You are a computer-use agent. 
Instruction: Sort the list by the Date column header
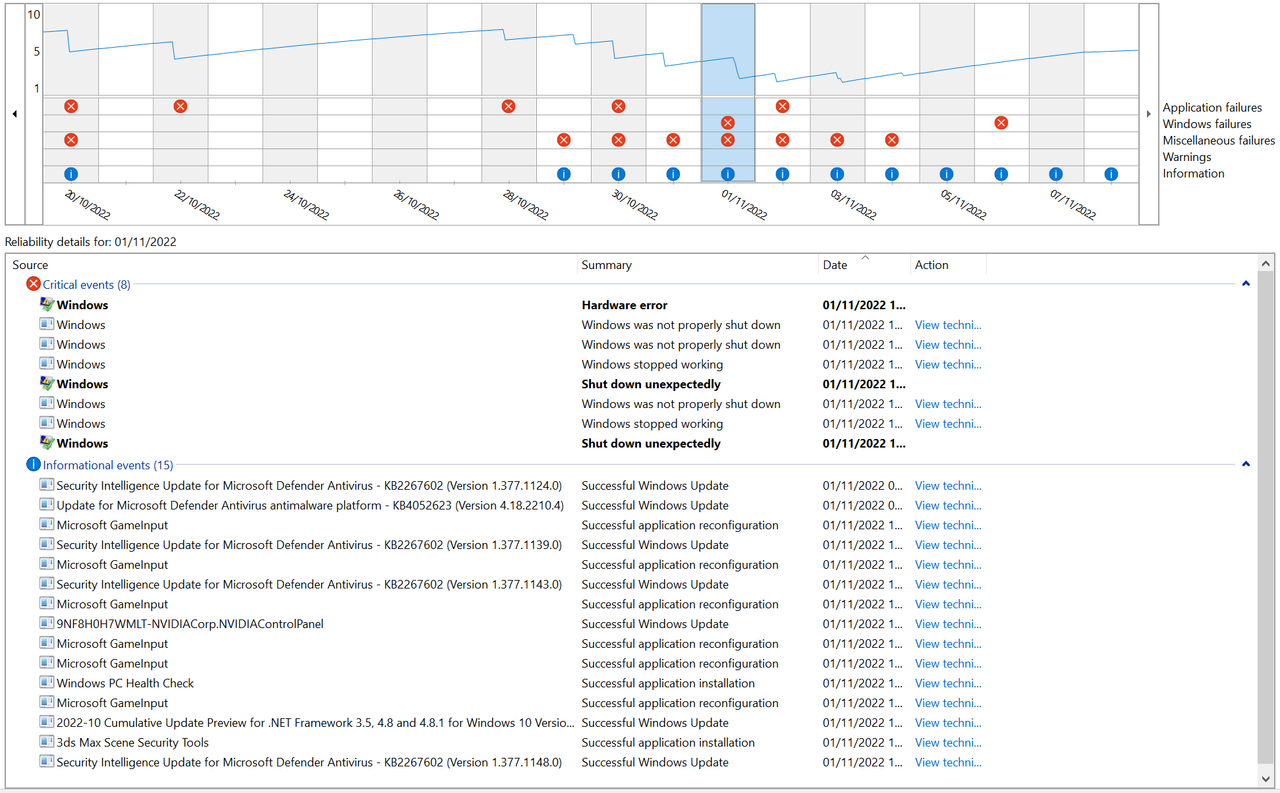click(864, 265)
